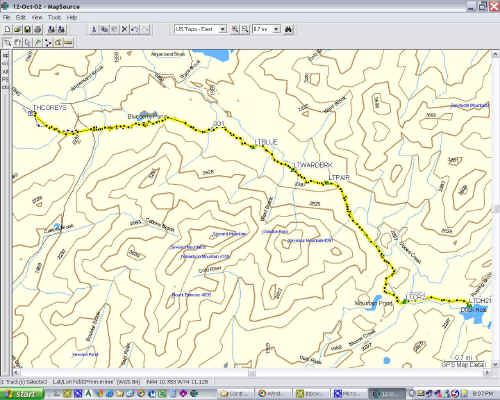This screenshot has width=500, height=400.
Task: Open Find with the binoculars icon
Action: tap(289, 29)
